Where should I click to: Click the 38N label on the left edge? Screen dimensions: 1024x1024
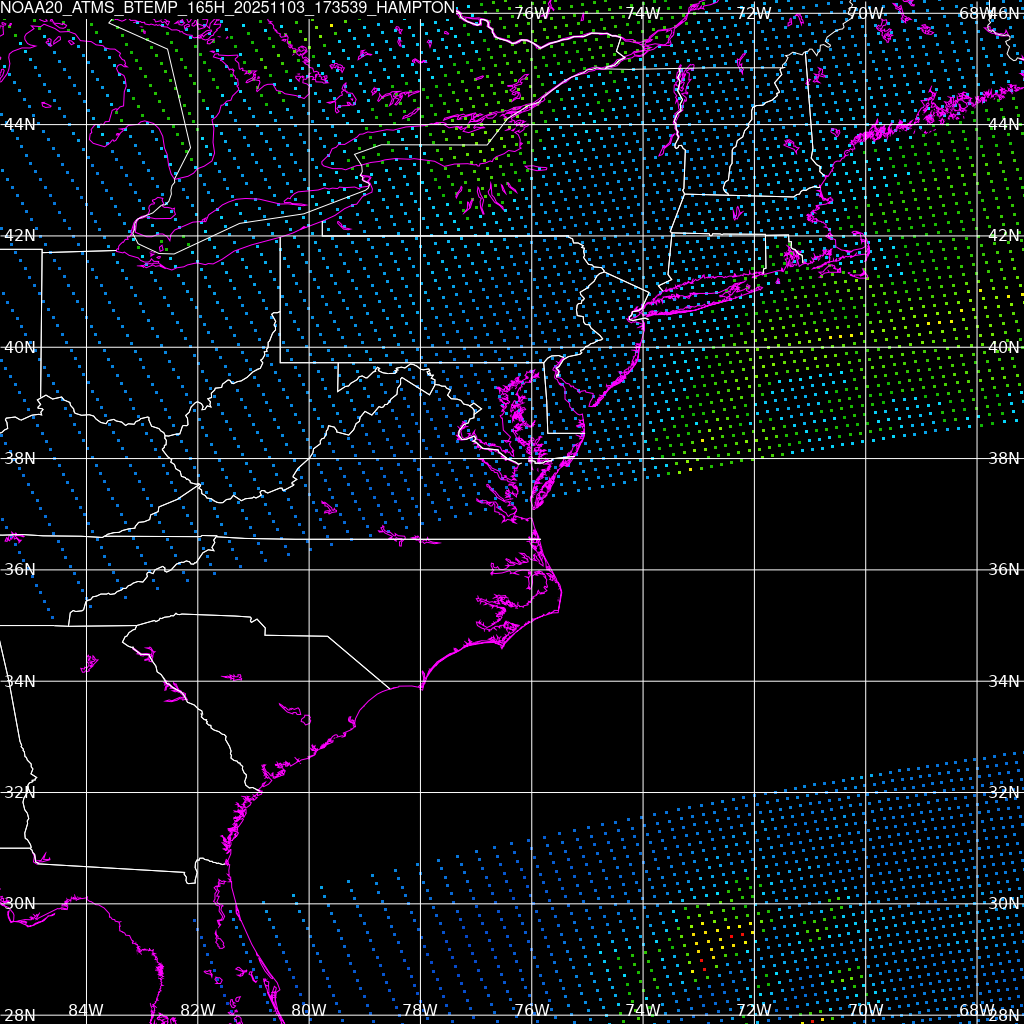pos(20,458)
